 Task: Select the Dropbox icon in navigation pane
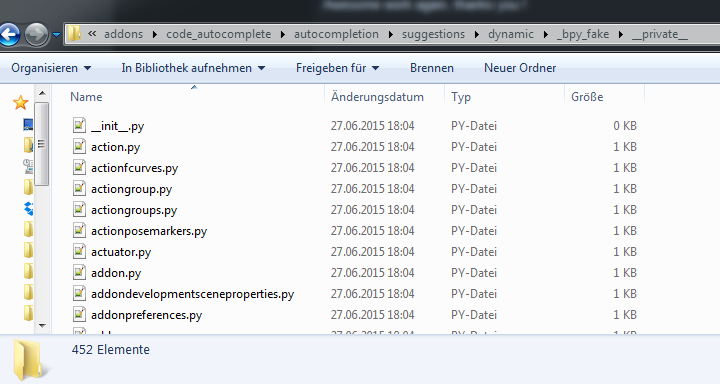(28, 209)
